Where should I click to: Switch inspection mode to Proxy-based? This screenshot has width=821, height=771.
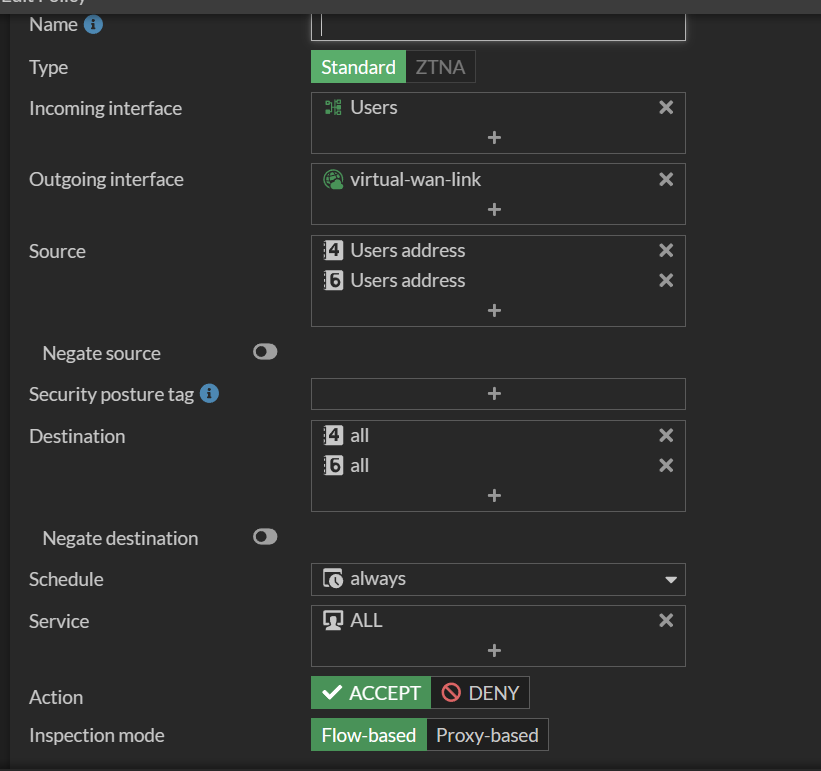pos(487,735)
